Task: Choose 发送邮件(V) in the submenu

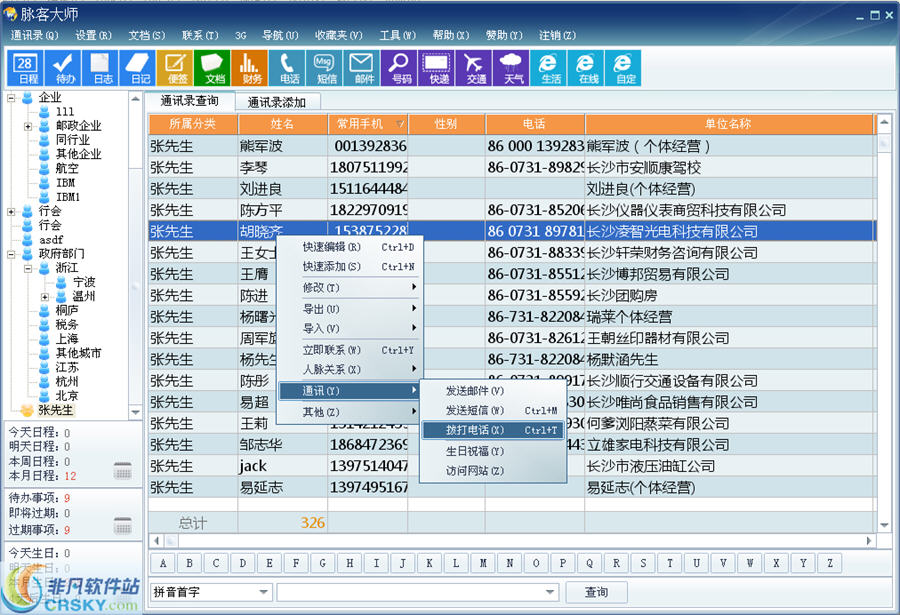Action: point(494,391)
